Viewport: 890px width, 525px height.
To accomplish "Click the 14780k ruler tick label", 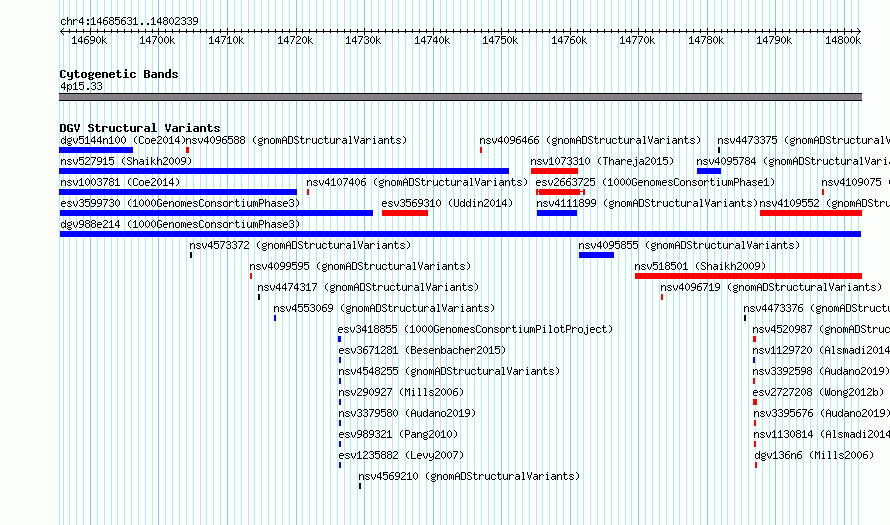I will [x=706, y=41].
